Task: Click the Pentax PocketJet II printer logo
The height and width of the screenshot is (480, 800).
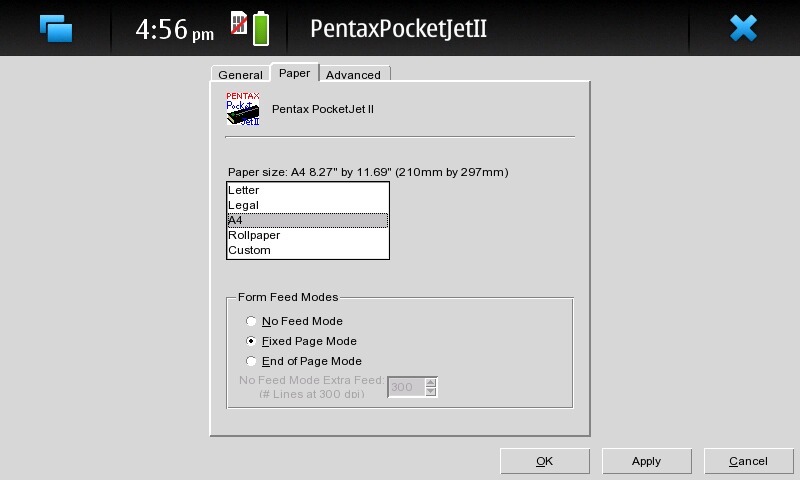Action: pos(243,109)
